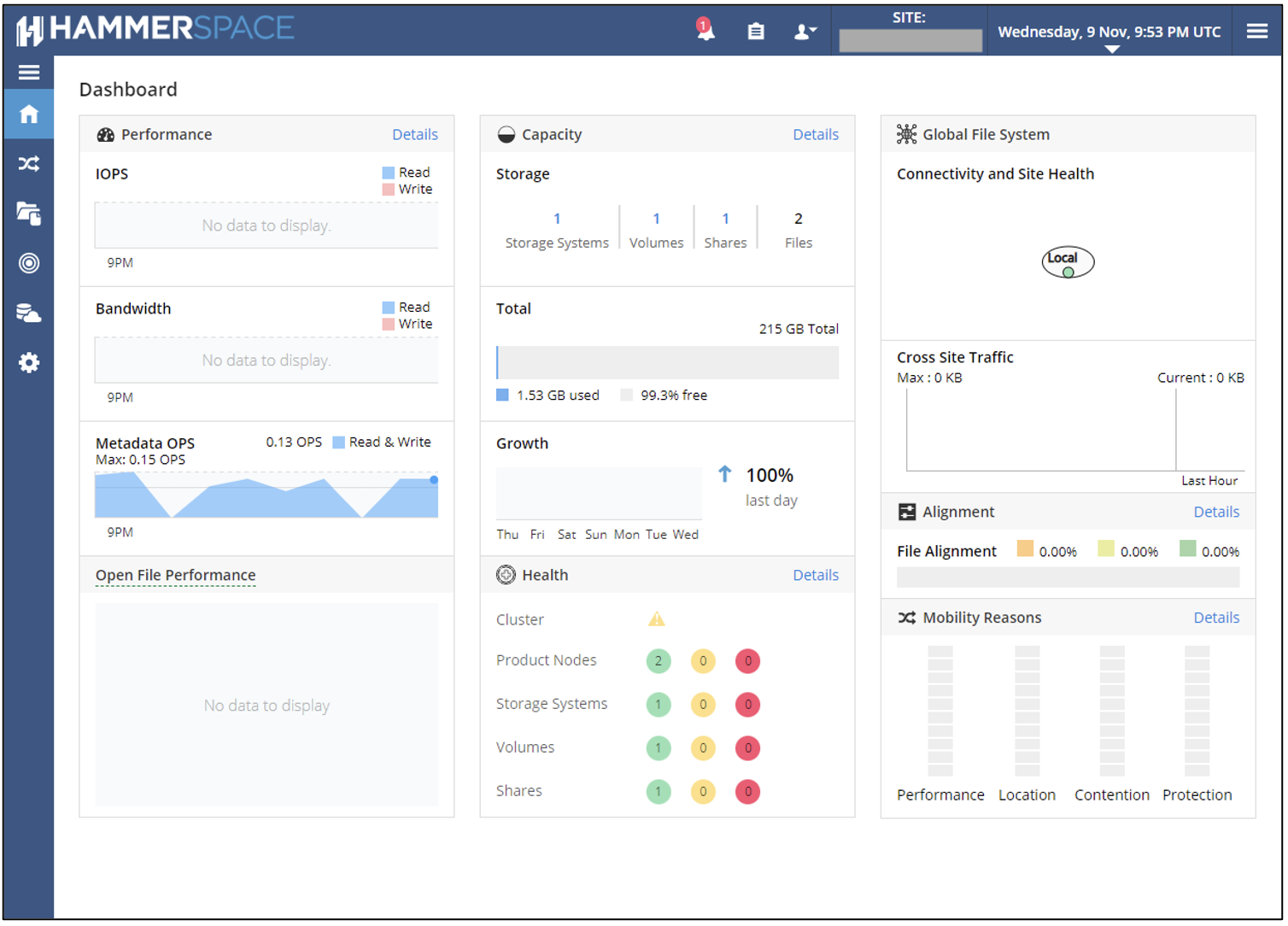Open the objectives target sidebar icon

pyautogui.click(x=29, y=263)
